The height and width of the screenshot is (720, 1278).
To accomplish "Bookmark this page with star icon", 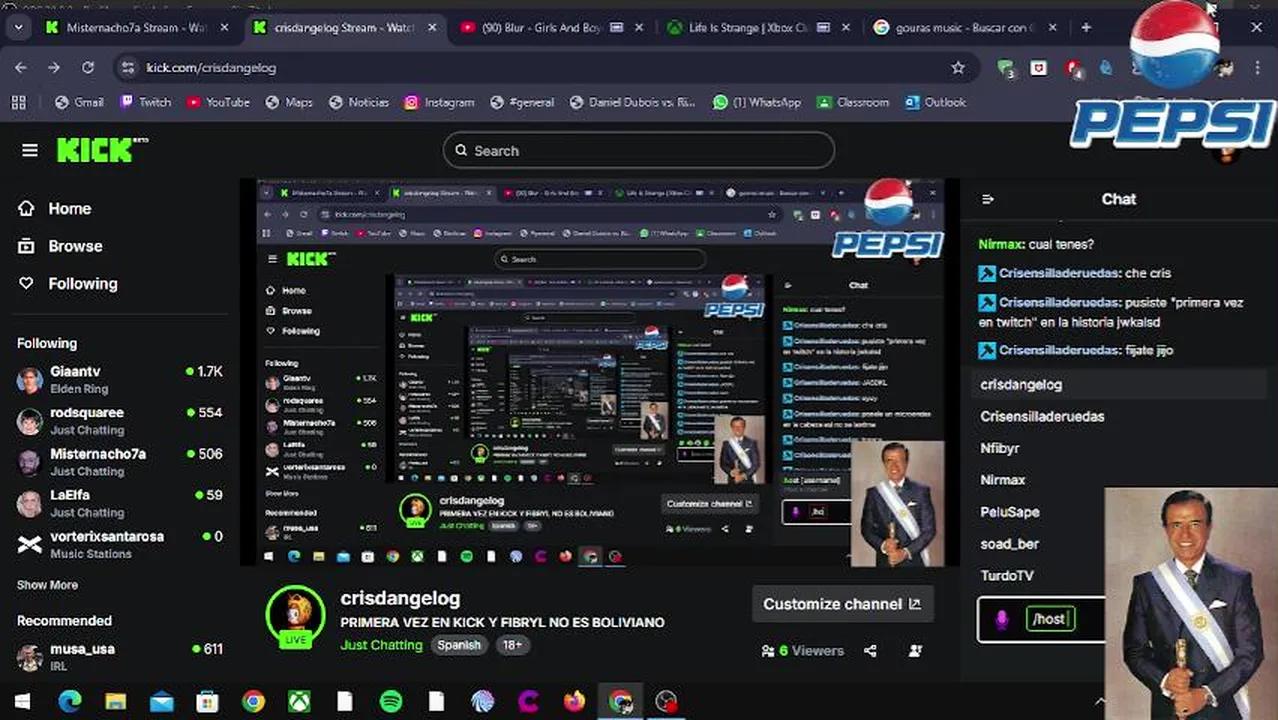I will tap(958, 67).
